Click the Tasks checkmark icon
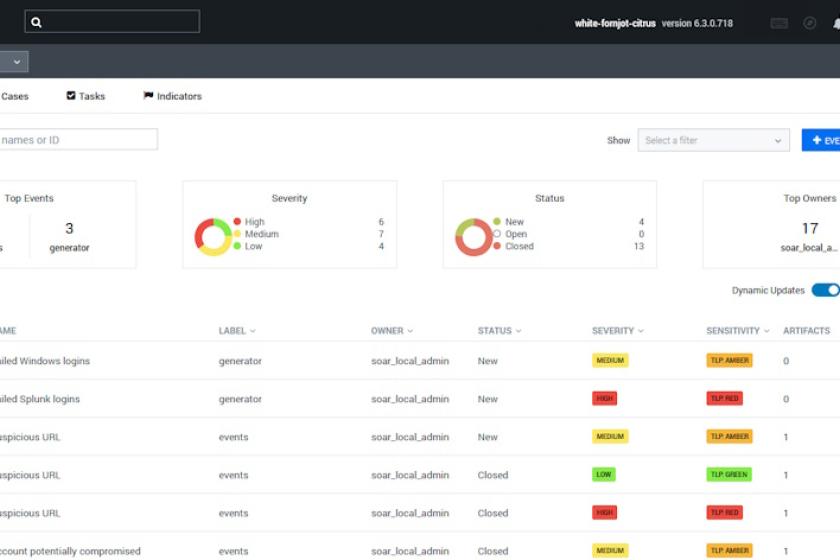840x560 pixels. click(71, 95)
